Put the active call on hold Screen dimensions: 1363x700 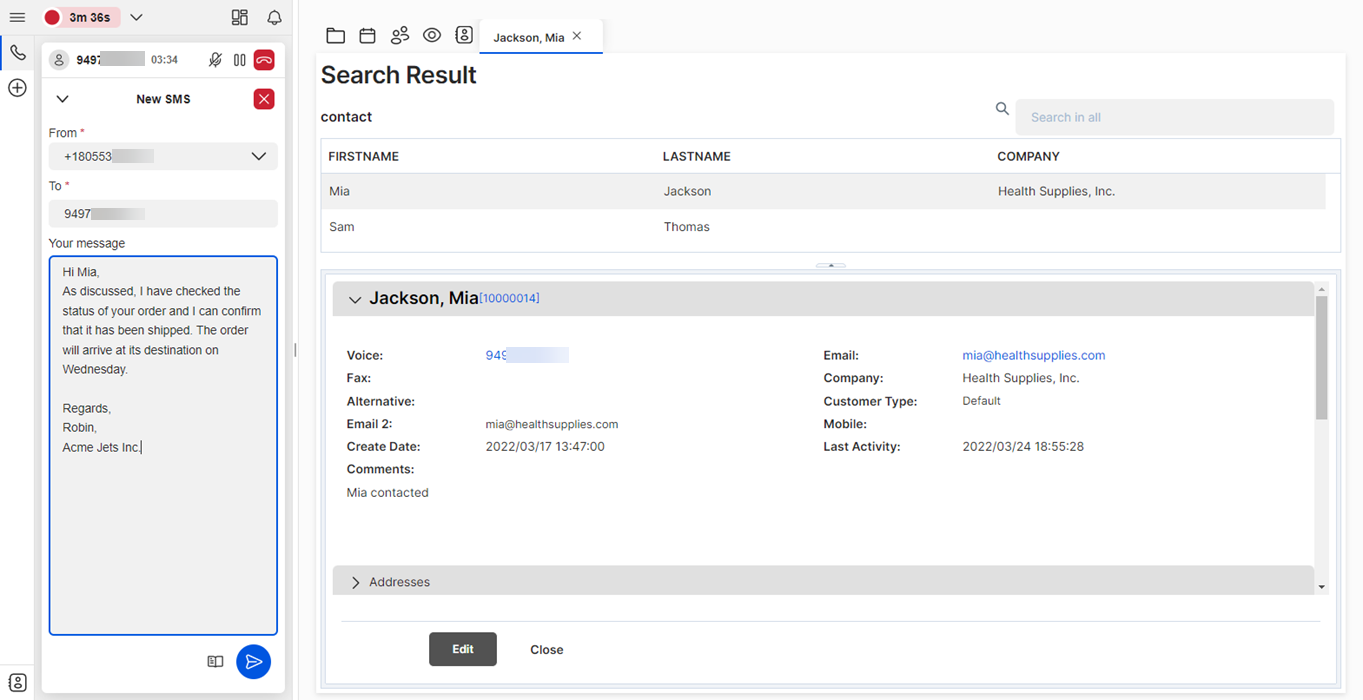point(240,60)
